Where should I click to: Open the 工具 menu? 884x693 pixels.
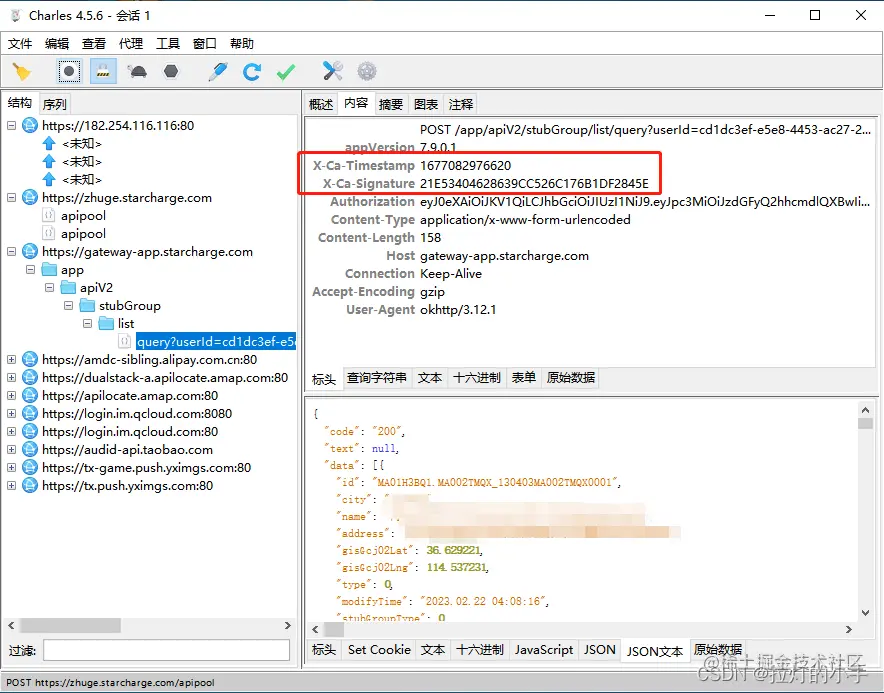tap(168, 43)
